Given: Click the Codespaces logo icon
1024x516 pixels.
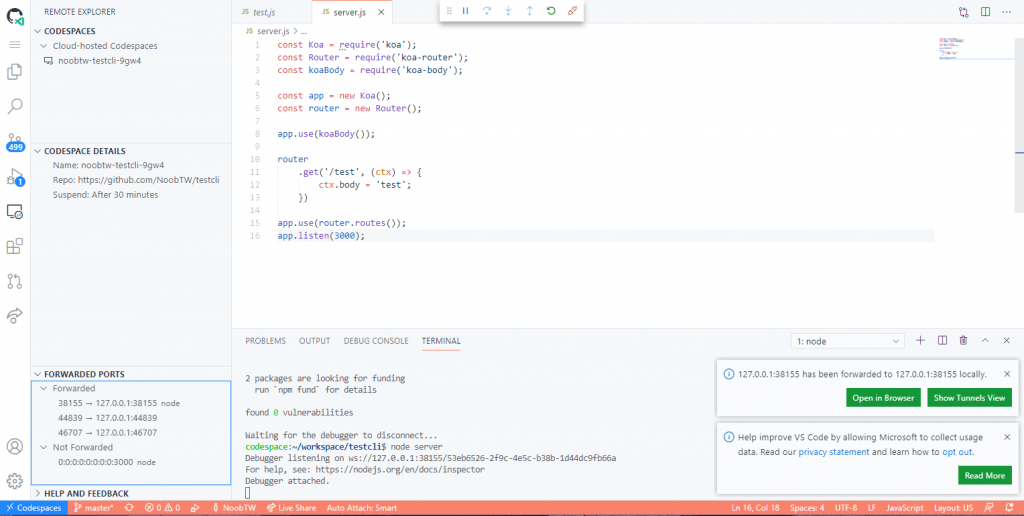Looking at the screenshot, I should (16, 16).
